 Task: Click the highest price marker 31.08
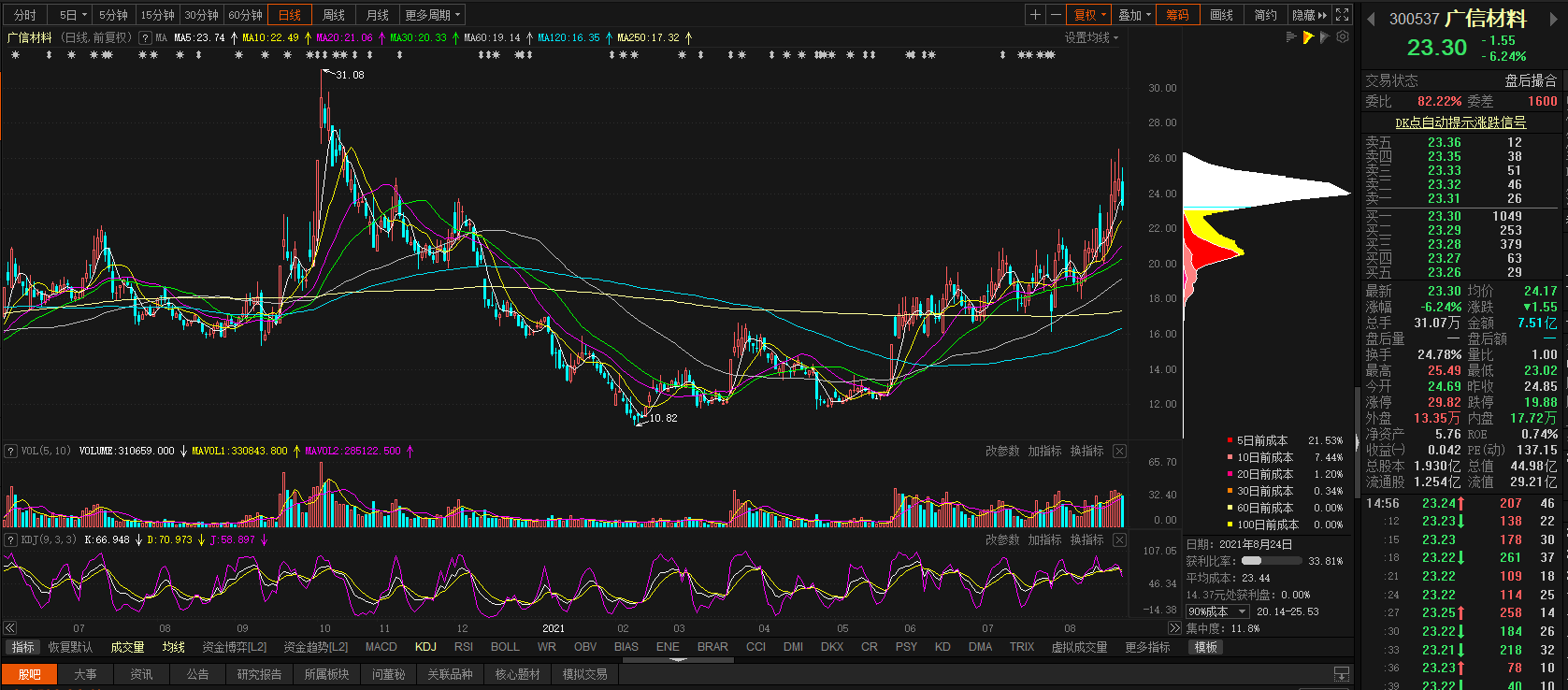click(x=350, y=75)
